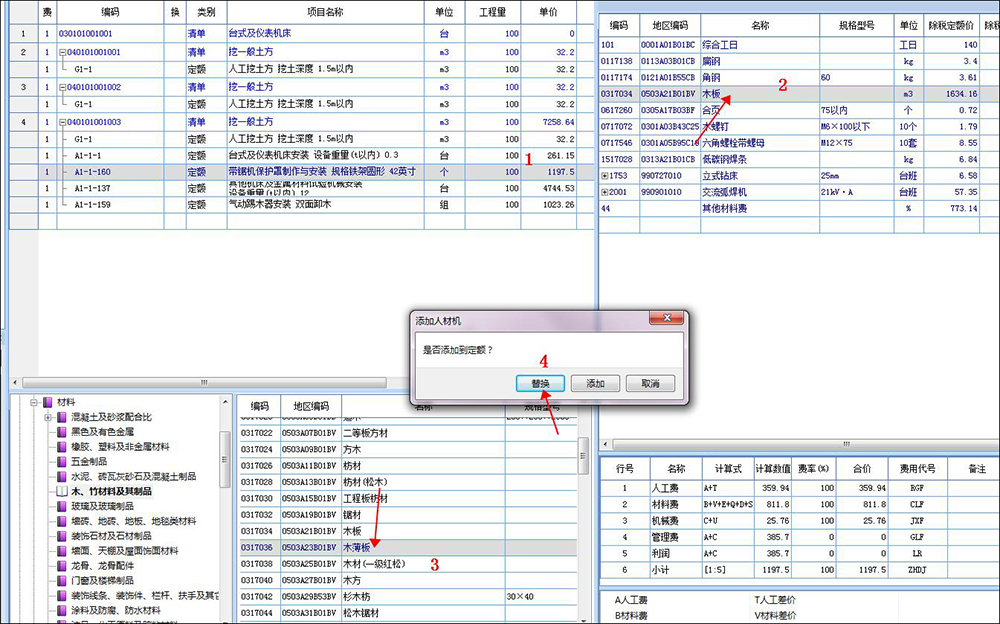The height and width of the screenshot is (624, 1000).
Task: Select 综合工日 row in right panel
Action: [x=798, y=45]
